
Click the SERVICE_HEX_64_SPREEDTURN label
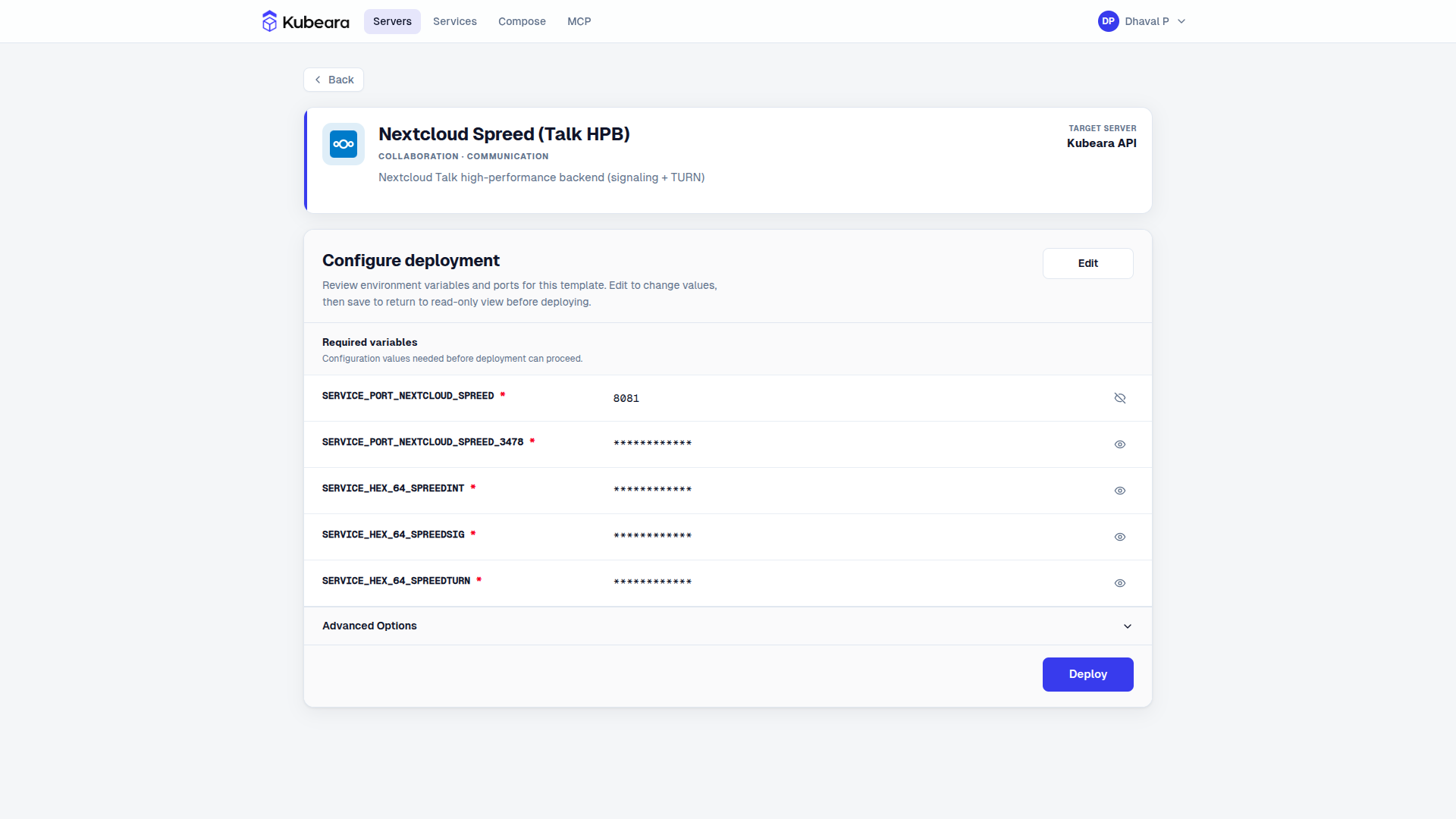[x=396, y=581]
